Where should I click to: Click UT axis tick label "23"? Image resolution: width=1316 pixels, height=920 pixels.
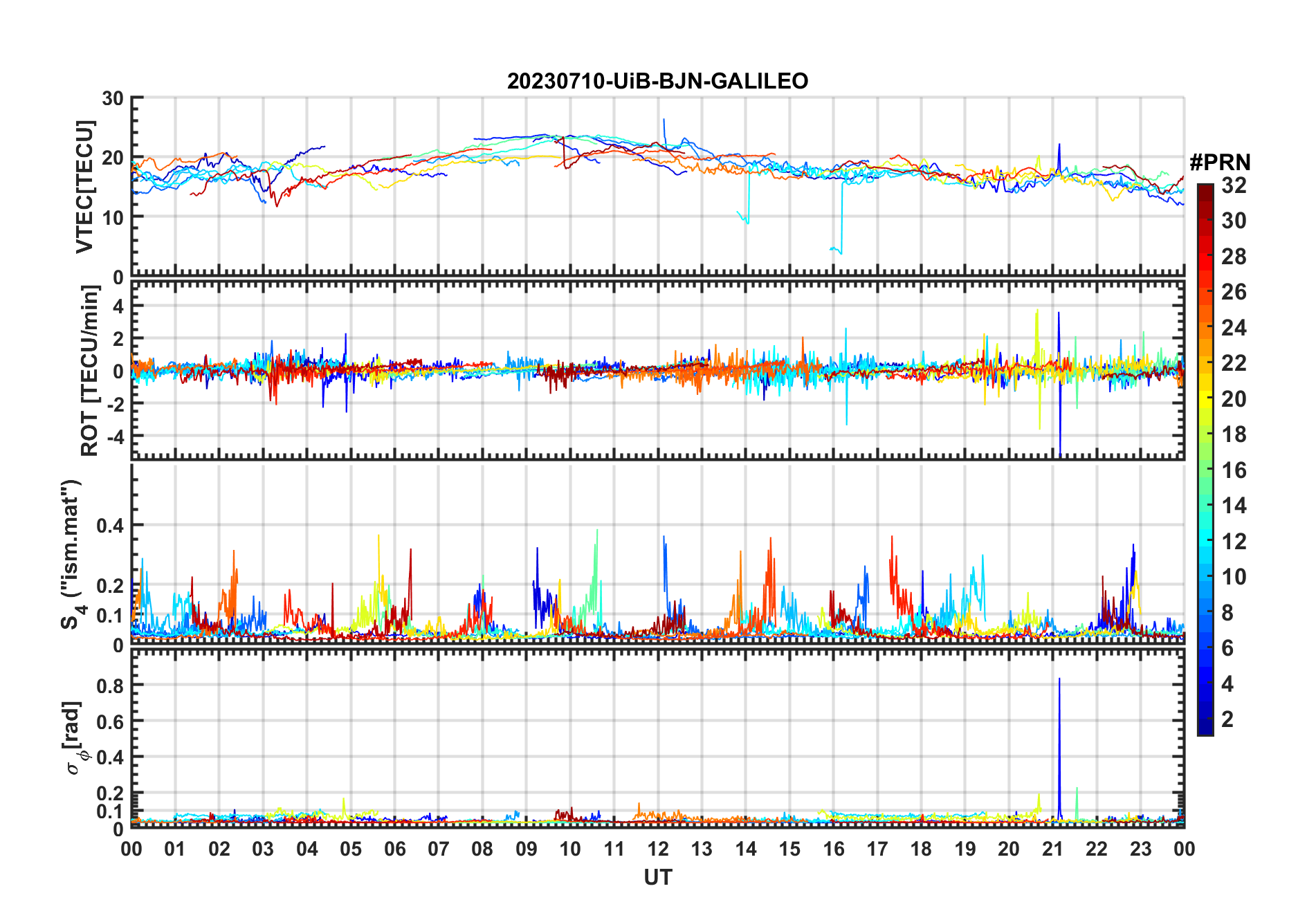pos(1140,849)
